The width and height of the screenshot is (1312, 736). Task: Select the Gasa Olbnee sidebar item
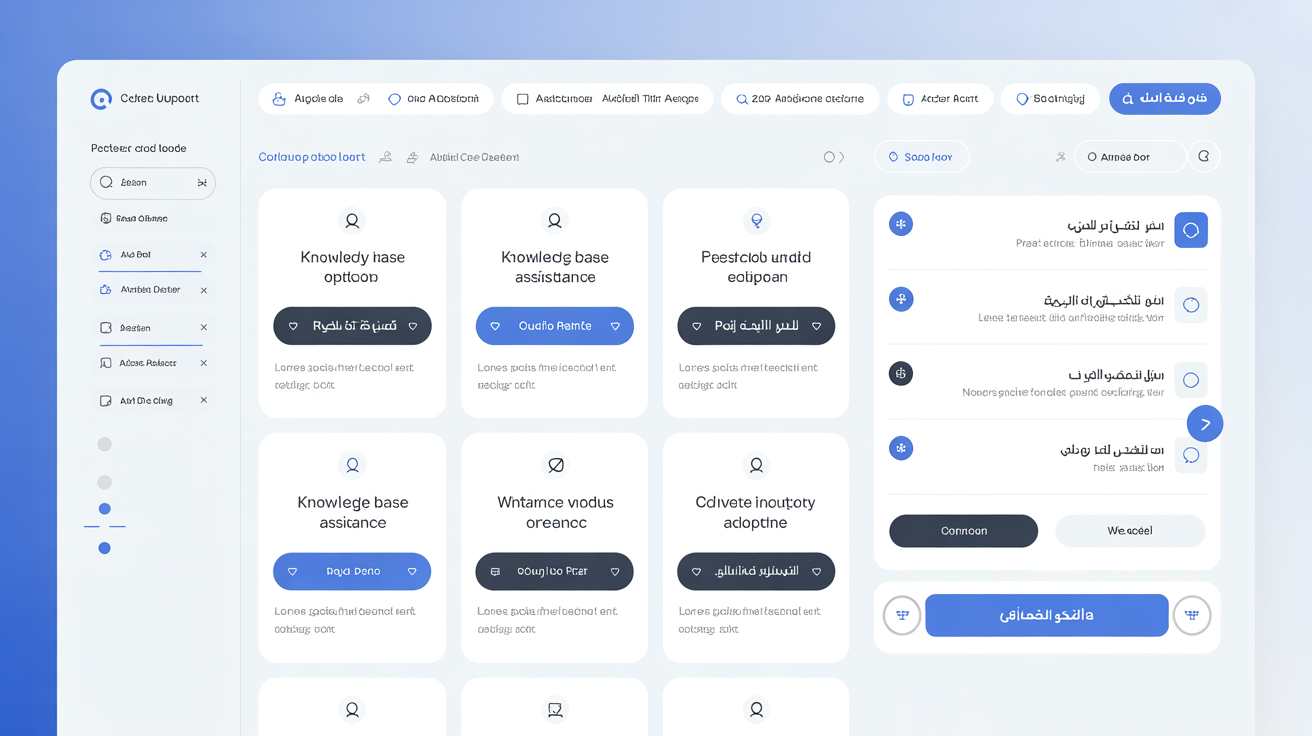point(153,218)
